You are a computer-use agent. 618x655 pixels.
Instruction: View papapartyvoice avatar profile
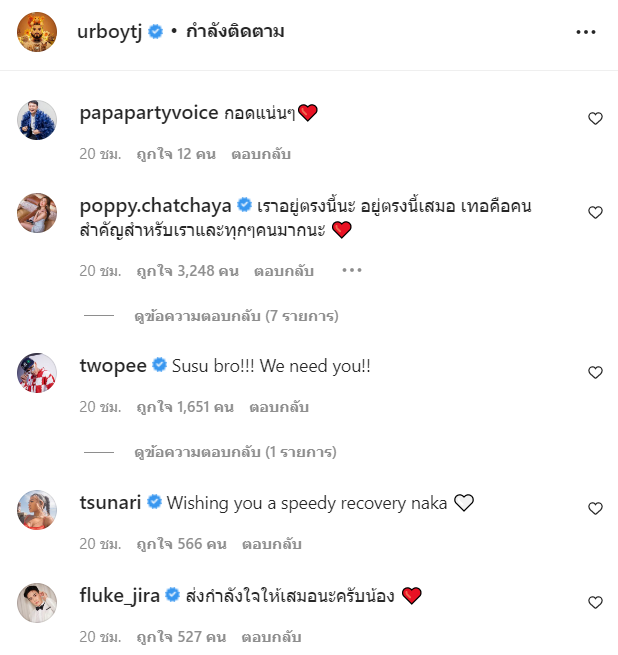[37, 120]
